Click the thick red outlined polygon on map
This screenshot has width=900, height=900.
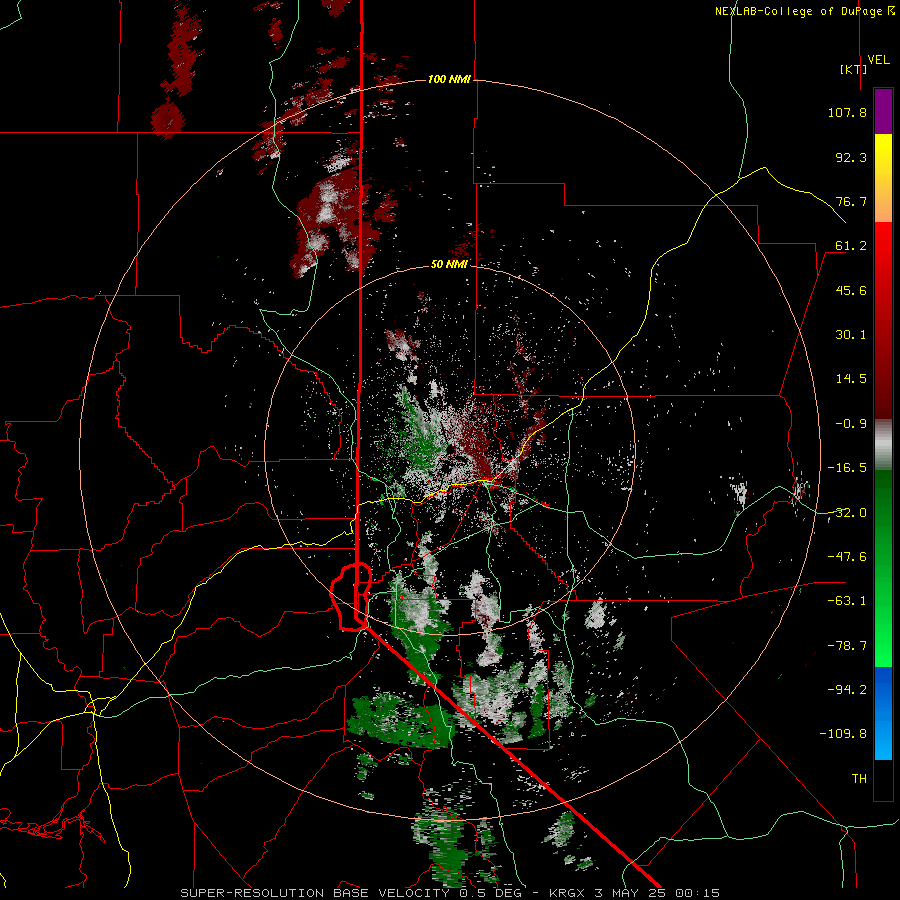coord(351,597)
